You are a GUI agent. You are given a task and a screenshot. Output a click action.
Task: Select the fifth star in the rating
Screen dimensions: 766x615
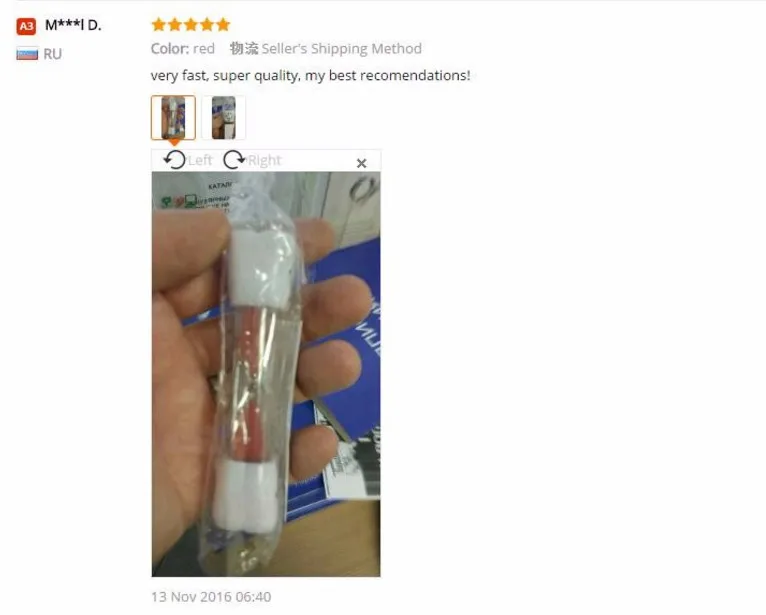(223, 24)
